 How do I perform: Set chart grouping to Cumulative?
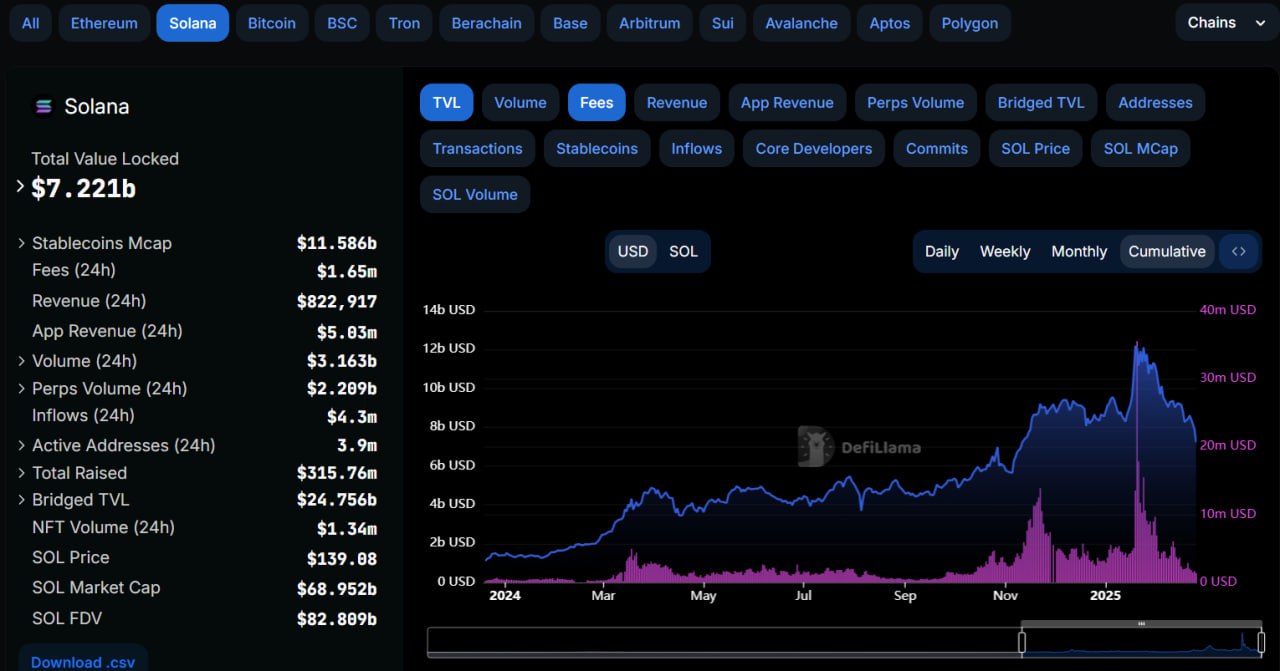click(1167, 252)
